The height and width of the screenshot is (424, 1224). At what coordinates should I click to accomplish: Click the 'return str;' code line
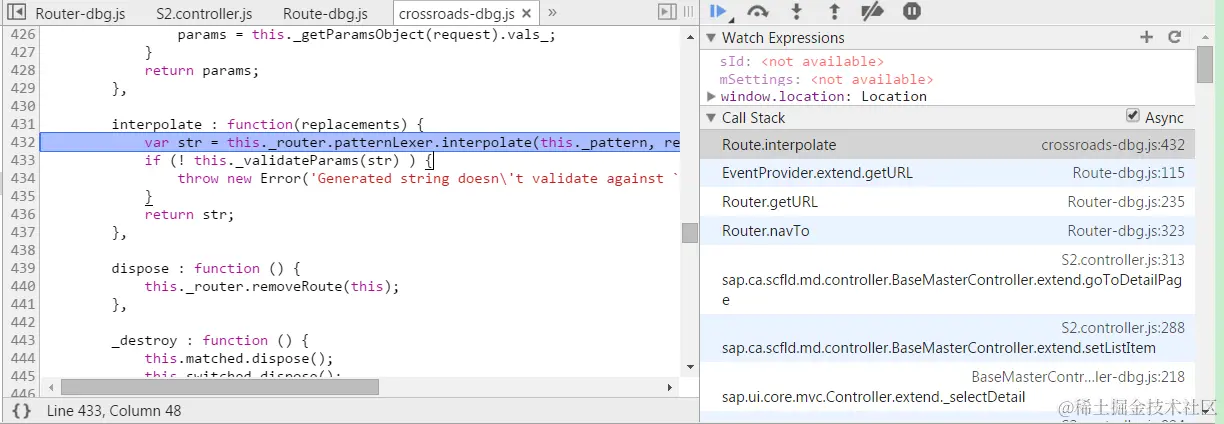point(189,214)
